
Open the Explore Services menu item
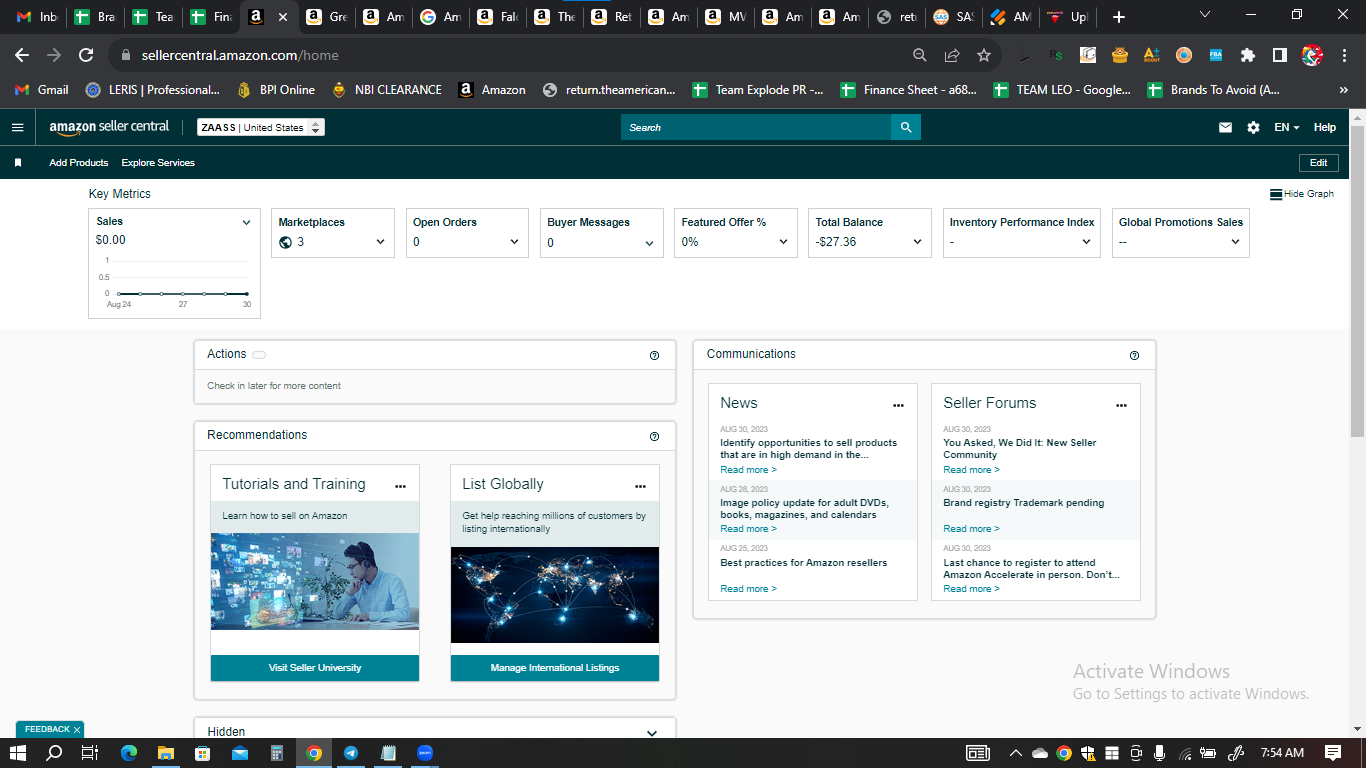coord(158,163)
